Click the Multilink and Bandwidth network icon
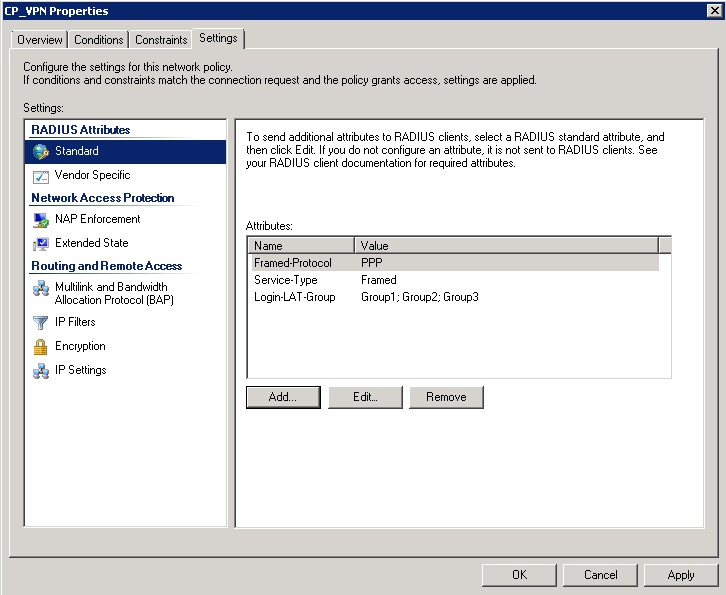This screenshot has width=726, height=595. click(x=41, y=288)
